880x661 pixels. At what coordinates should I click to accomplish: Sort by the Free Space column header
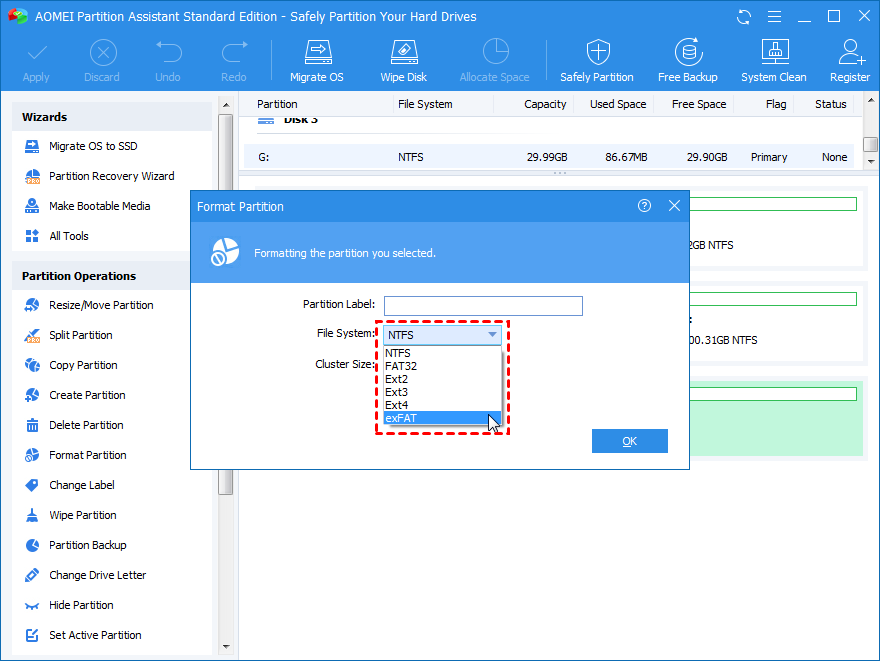point(699,104)
